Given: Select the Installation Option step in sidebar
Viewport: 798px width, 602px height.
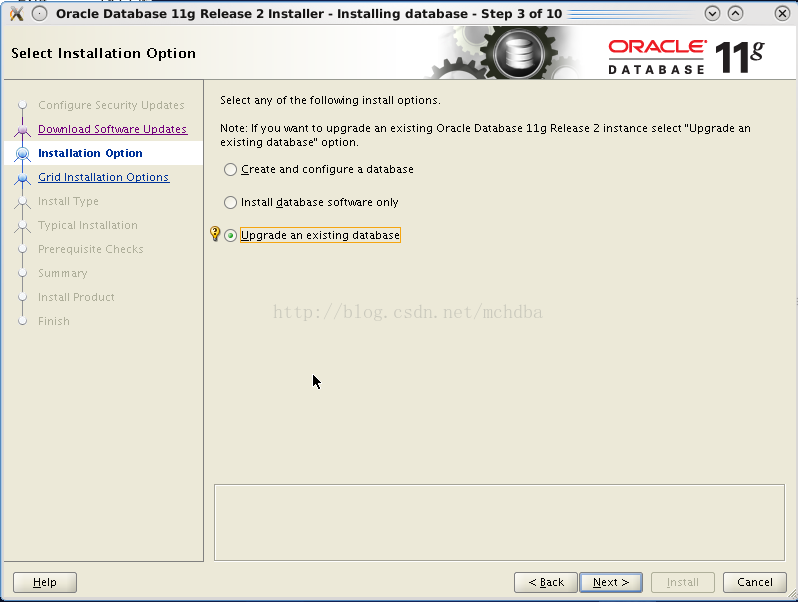Looking at the screenshot, I should (90, 153).
